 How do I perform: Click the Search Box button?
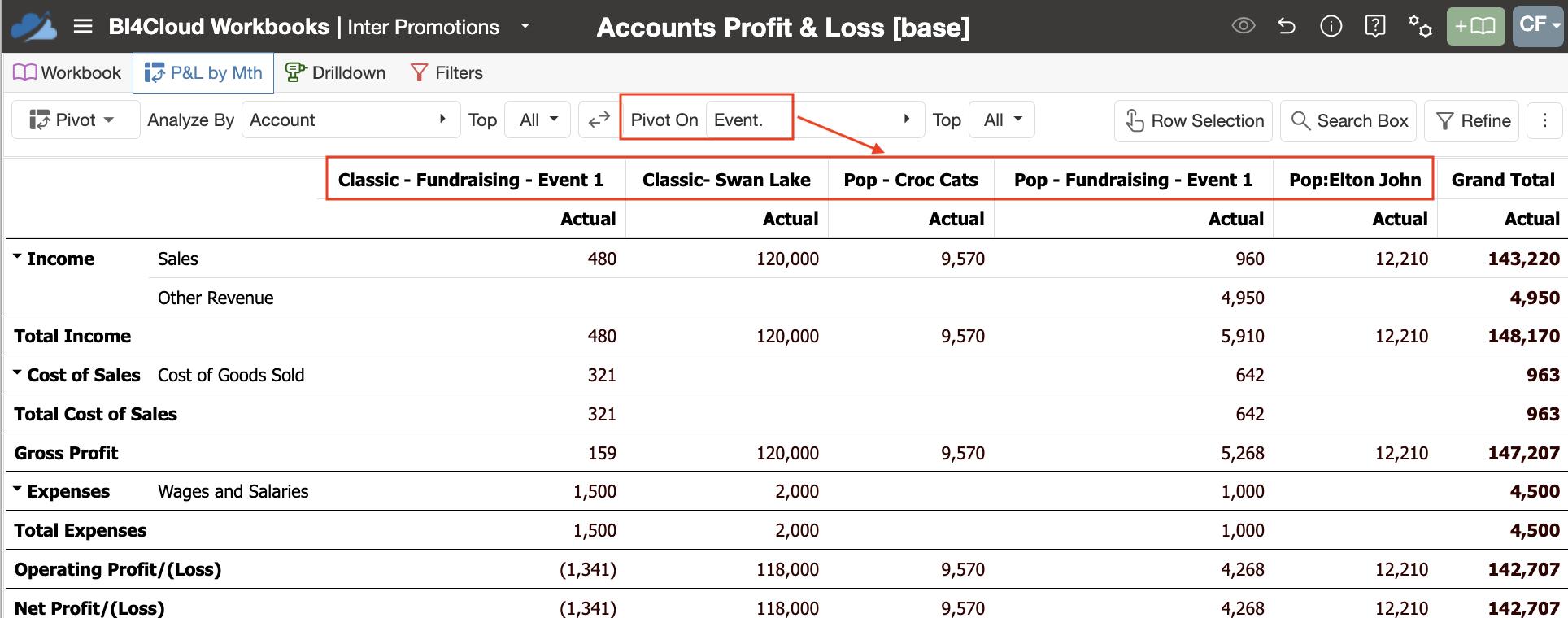[1348, 120]
